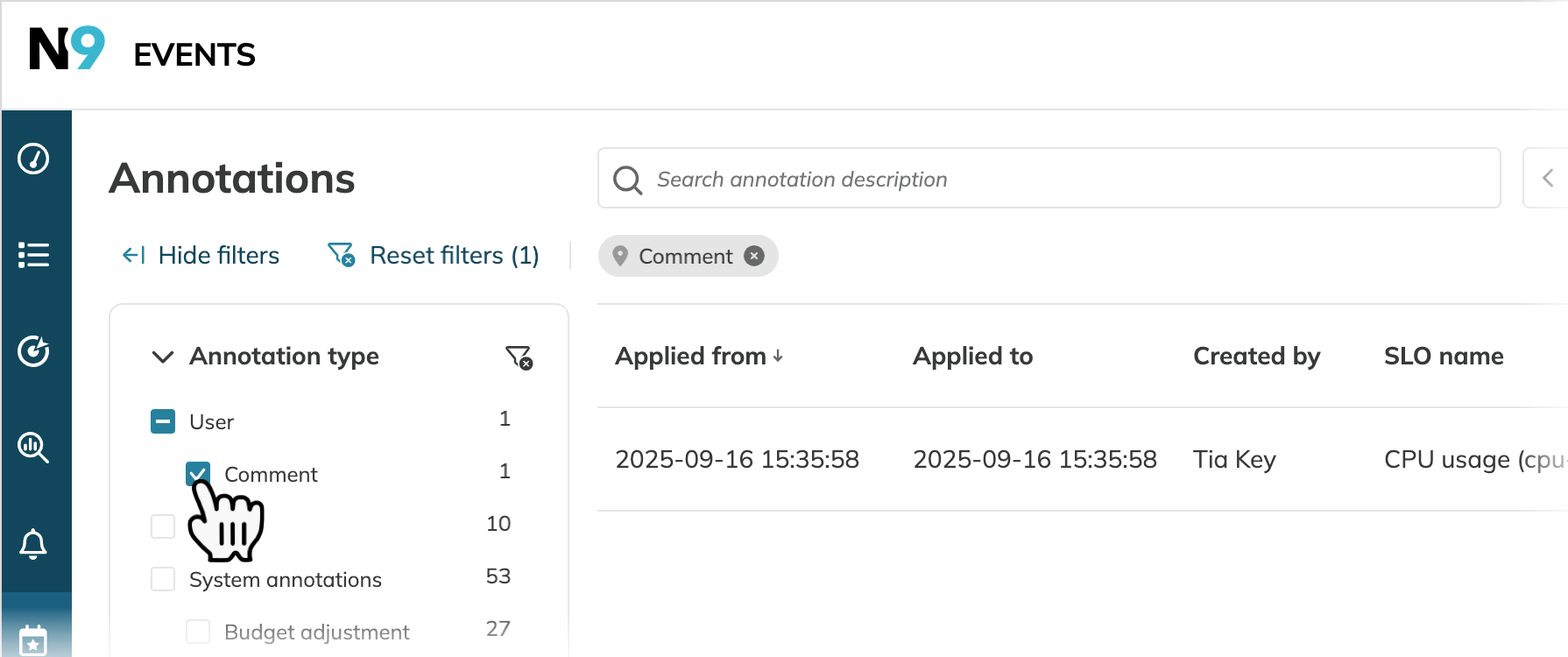Collapse the panel with the left chevron button
1568x657 pixels.
[1547, 178]
